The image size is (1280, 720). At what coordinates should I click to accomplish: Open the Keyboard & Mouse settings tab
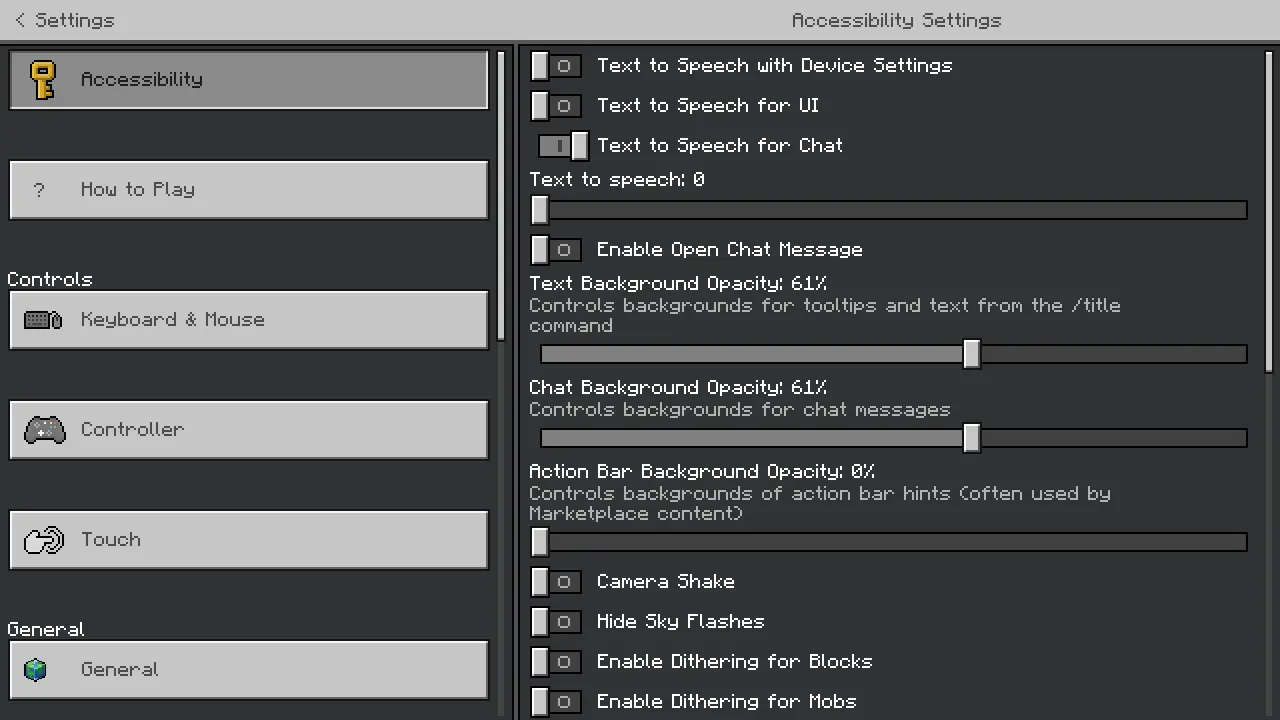tap(249, 320)
